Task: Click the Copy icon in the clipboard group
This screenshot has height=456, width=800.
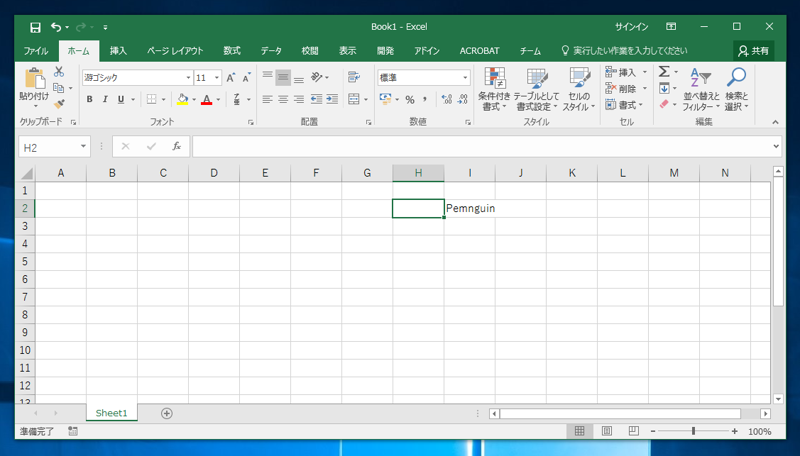Action: (x=59, y=88)
